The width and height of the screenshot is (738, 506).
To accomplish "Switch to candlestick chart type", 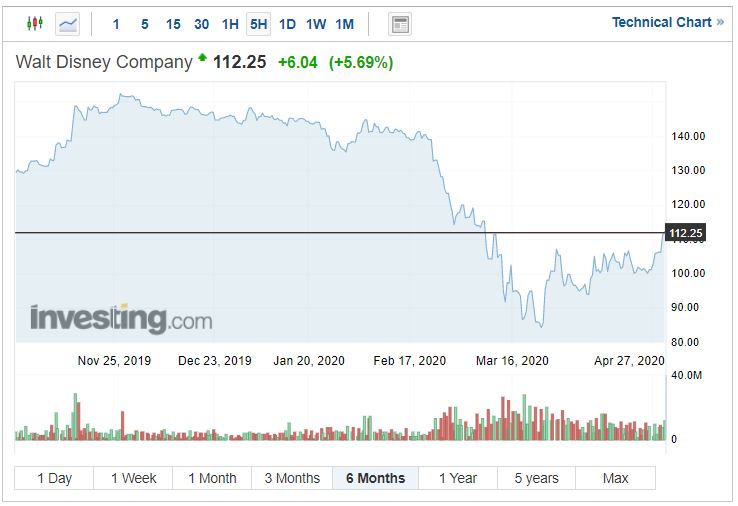I will (x=35, y=23).
